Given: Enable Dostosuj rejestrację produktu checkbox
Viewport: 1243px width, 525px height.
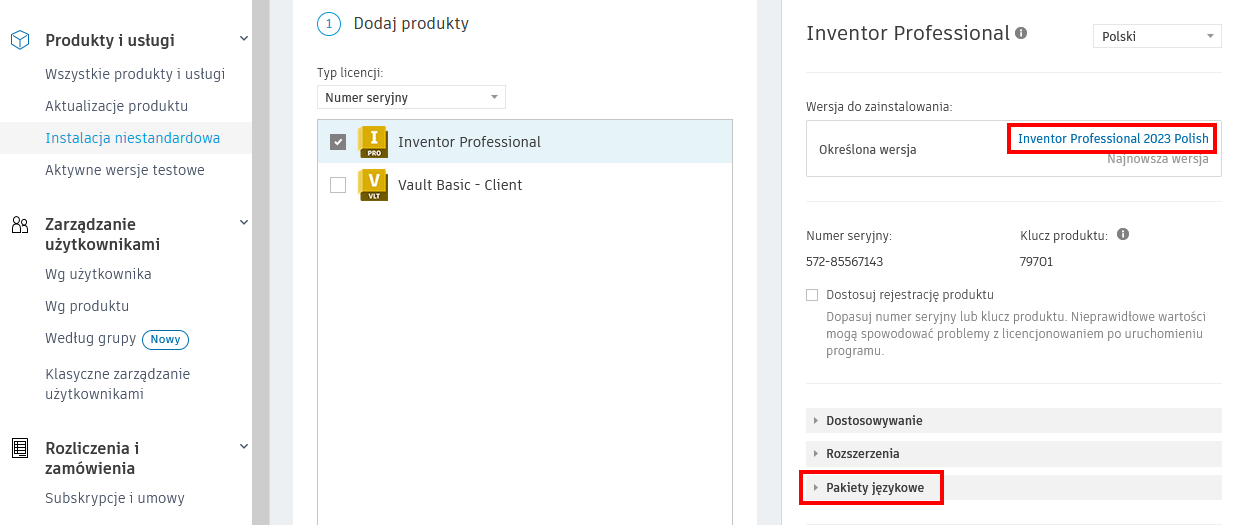Looking at the screenshot, I should pyautogui.click(x=813, y=295).
